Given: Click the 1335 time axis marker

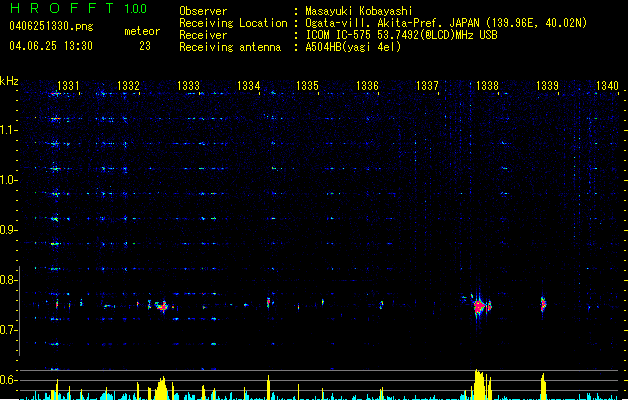Looking at the screenshot, I should tap(307, 86).
